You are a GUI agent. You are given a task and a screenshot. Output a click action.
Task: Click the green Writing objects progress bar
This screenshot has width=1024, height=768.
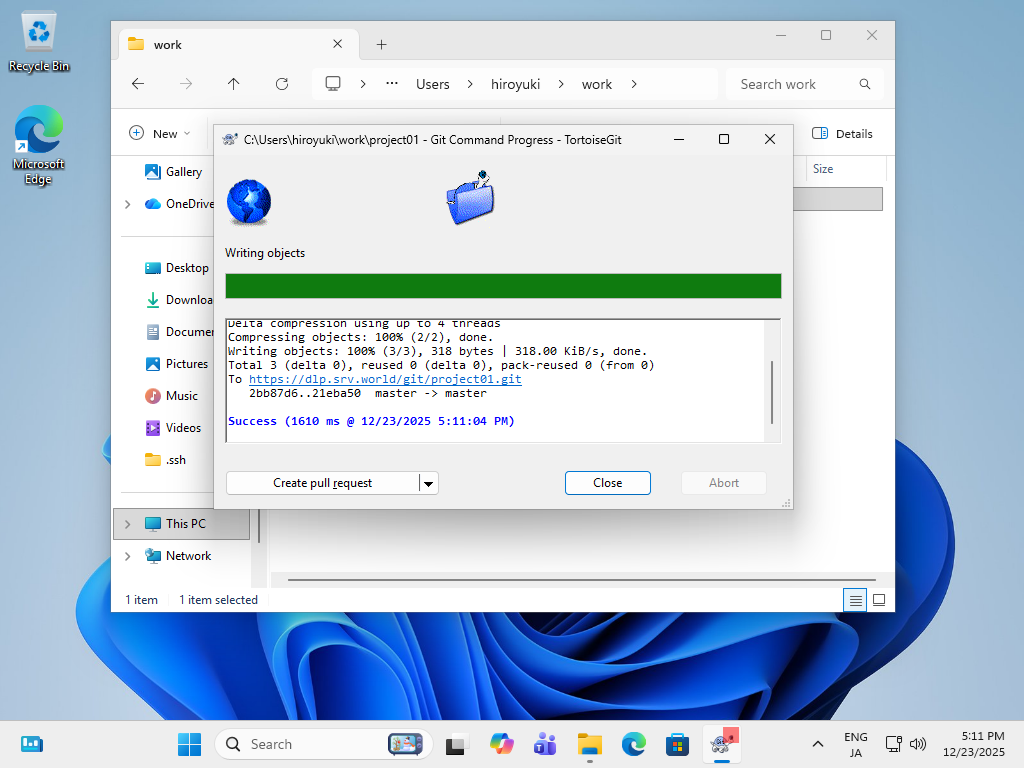click(503, 286)
